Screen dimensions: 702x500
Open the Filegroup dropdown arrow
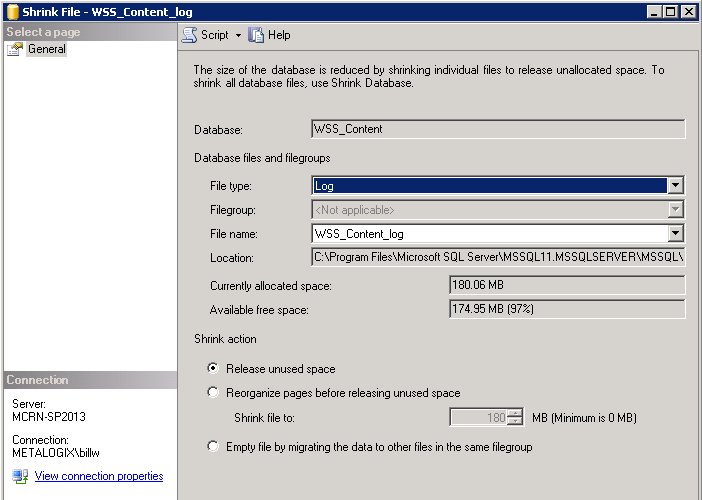[675, 209]
